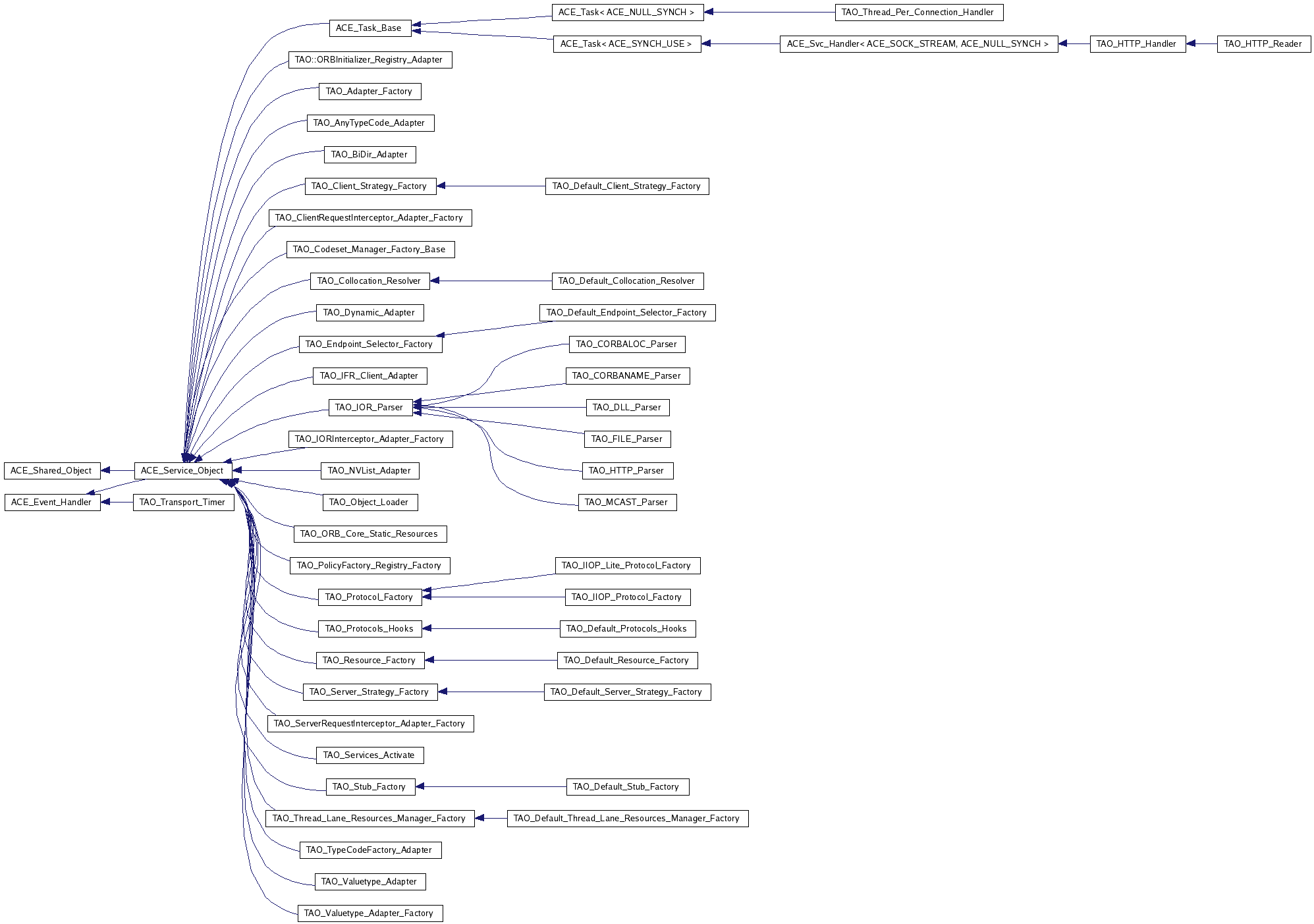Click the ACE_Shared_Object class box
1314x924 pixels.
(51, 470)
